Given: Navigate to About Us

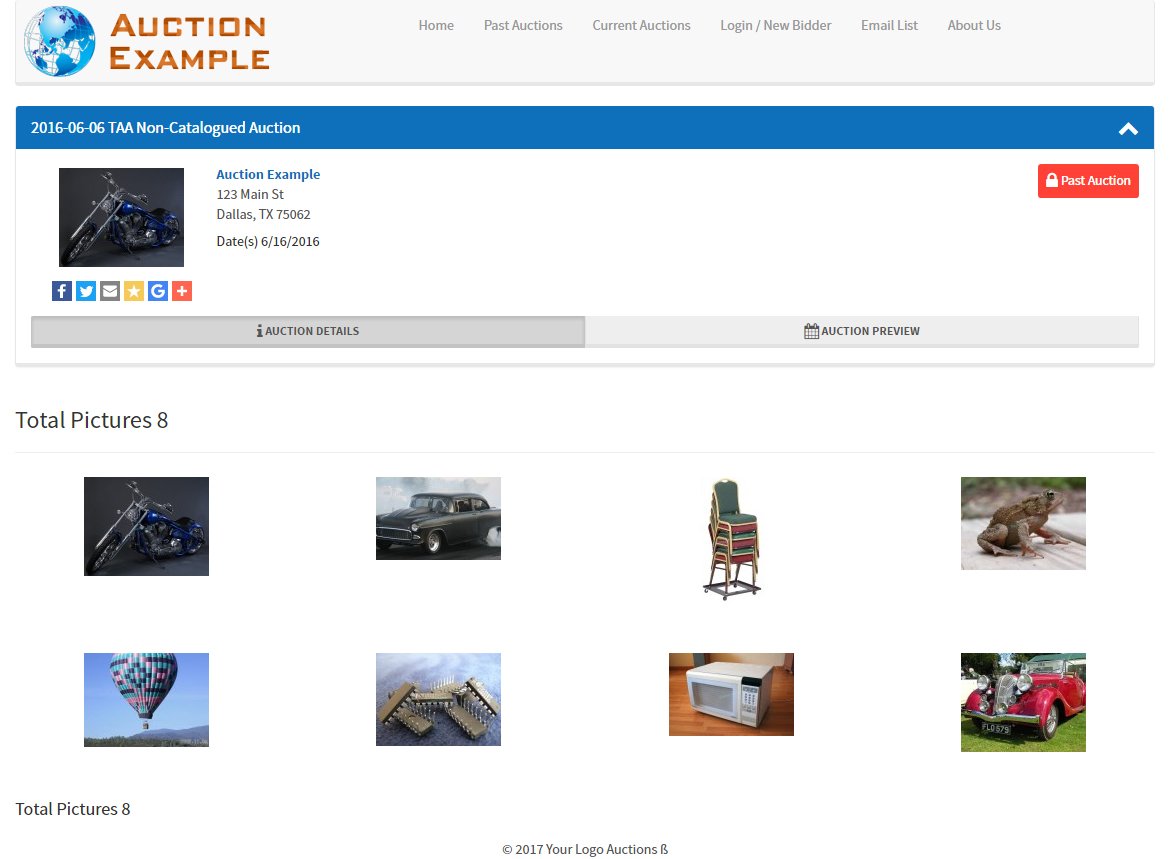Looking at the screenshot, I should pyautogui.click(x=974, y=25).
